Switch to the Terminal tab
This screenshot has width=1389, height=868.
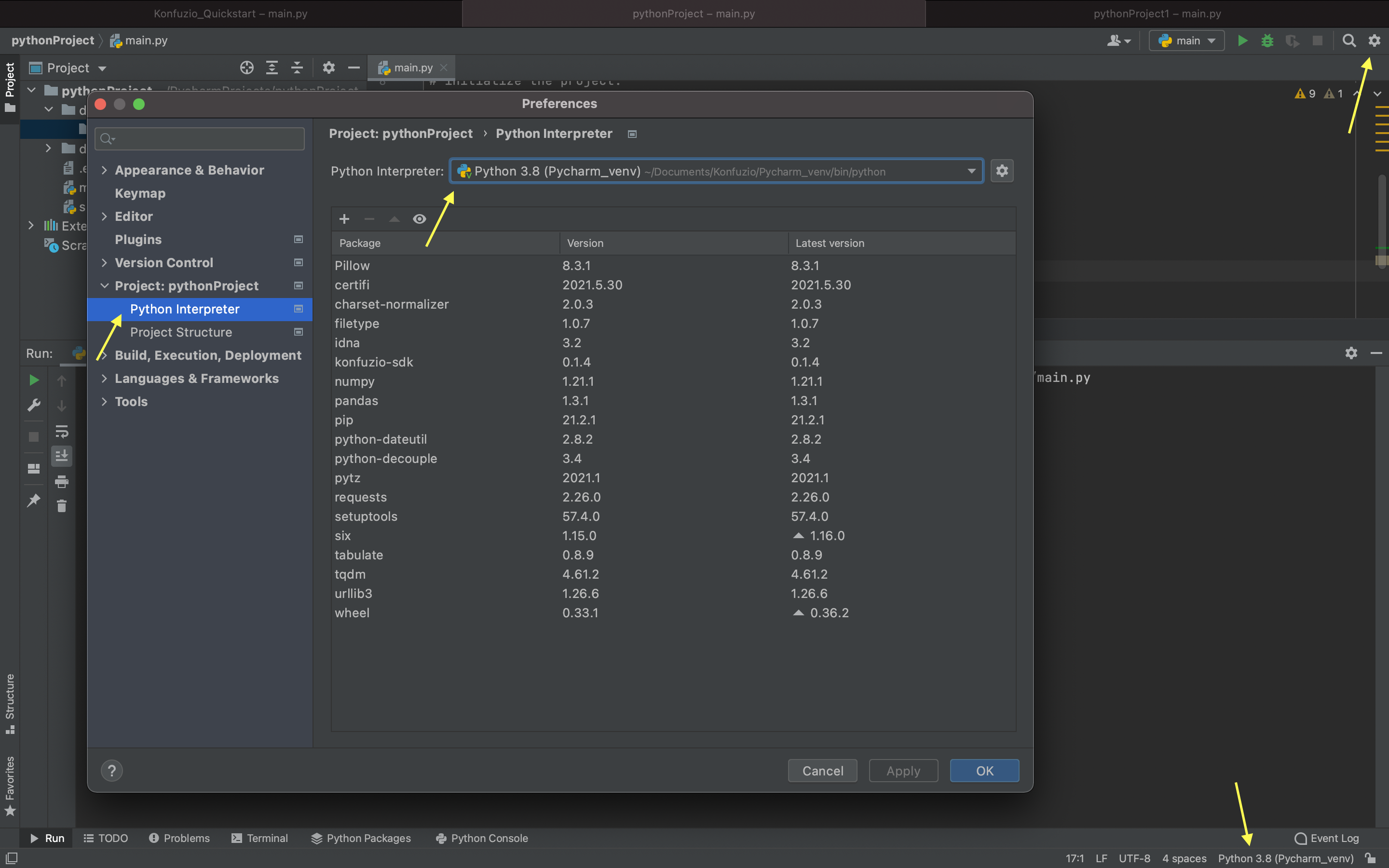click(x=260, y=838)
